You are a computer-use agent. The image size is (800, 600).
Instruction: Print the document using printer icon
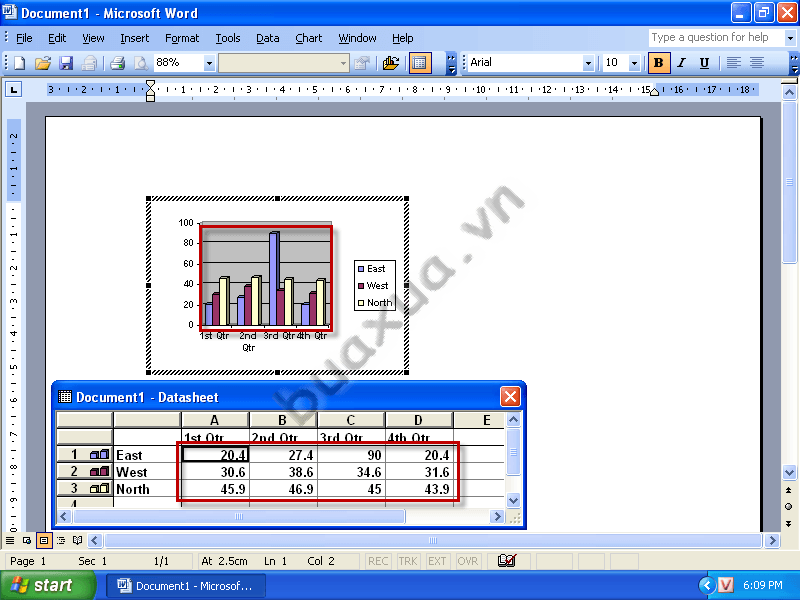[117, 63]
